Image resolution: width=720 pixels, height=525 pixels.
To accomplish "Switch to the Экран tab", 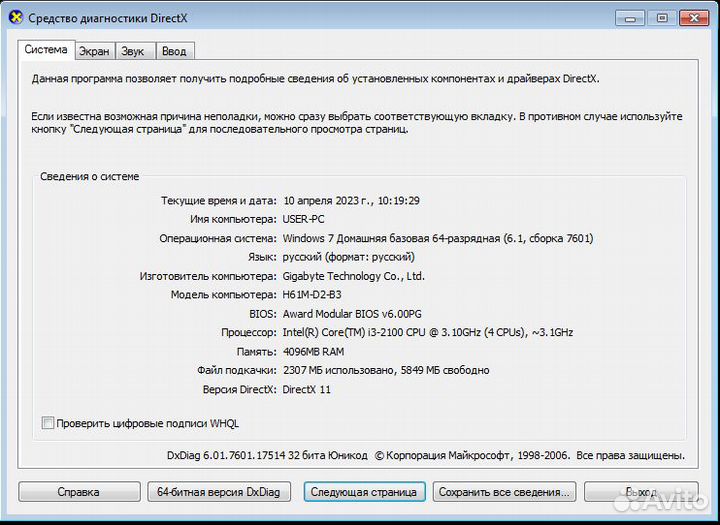I will click(94, 51).
